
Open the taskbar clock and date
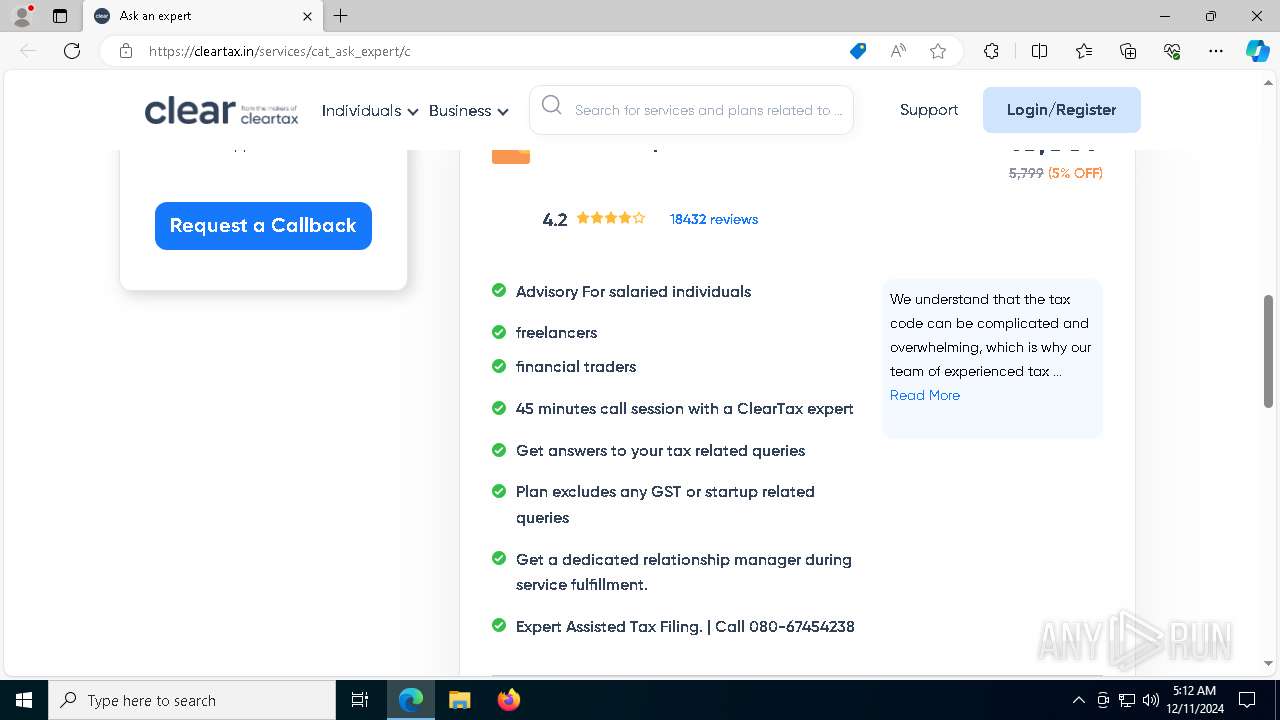(1194, 700)
